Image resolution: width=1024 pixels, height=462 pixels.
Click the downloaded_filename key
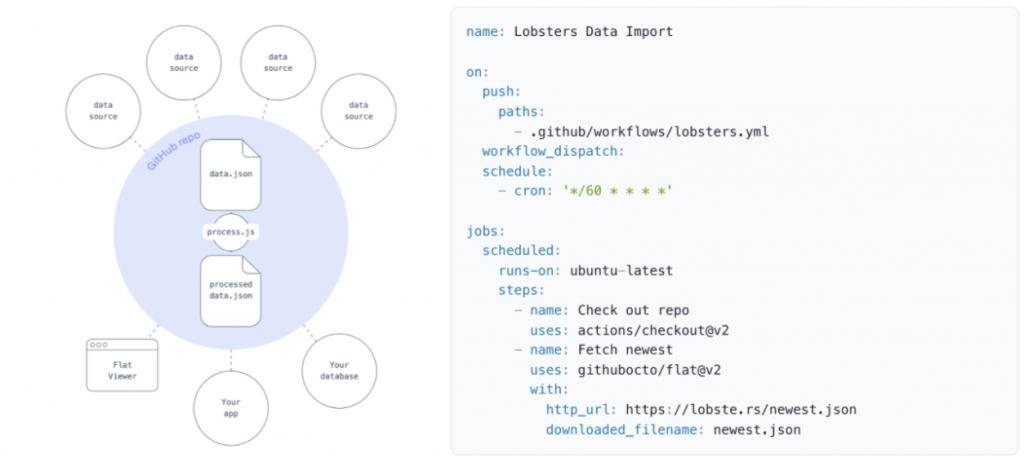coord(626,430)
